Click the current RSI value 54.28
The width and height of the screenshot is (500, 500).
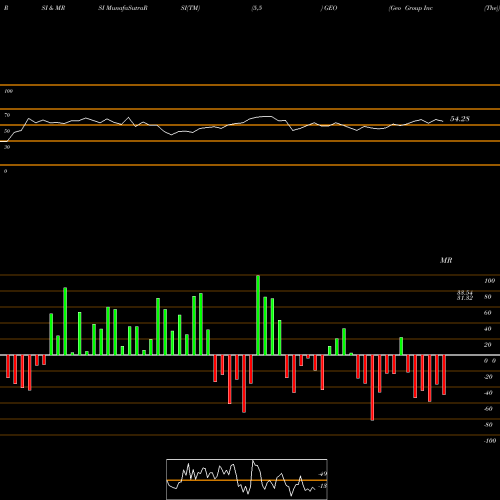click(x=460, y=119)
